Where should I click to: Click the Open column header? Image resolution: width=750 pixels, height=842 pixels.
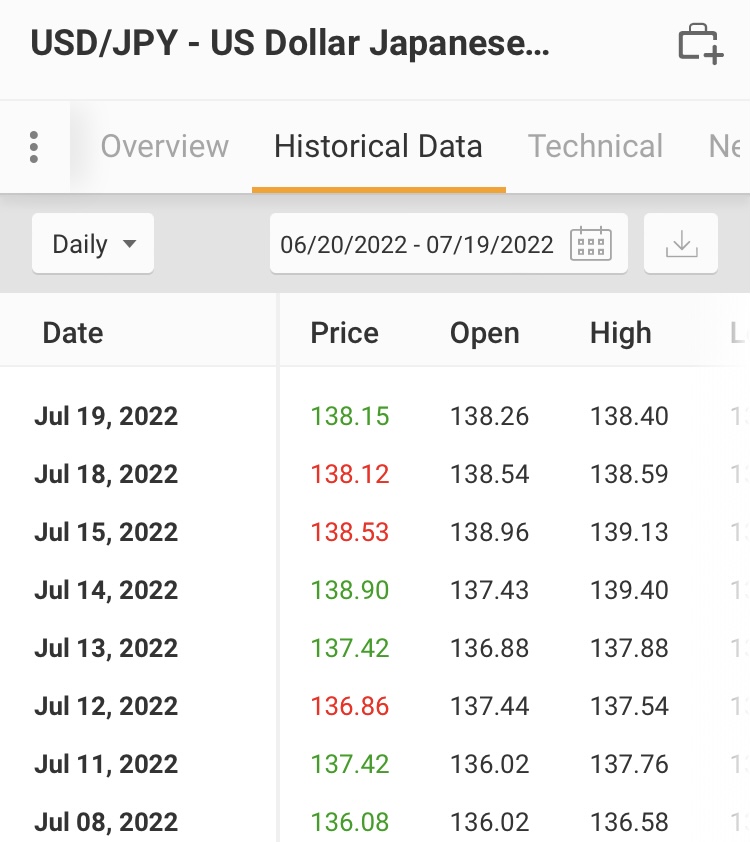(485, 333)
